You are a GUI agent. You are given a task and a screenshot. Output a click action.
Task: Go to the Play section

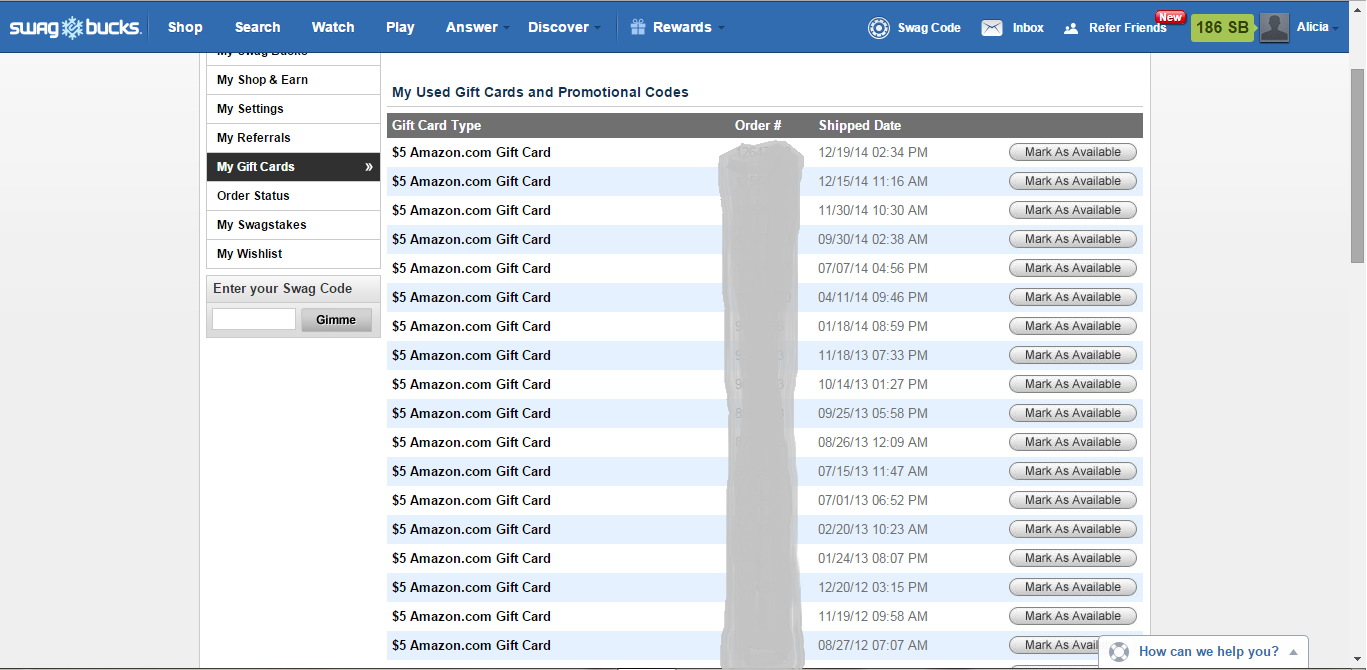coord(400,27)
